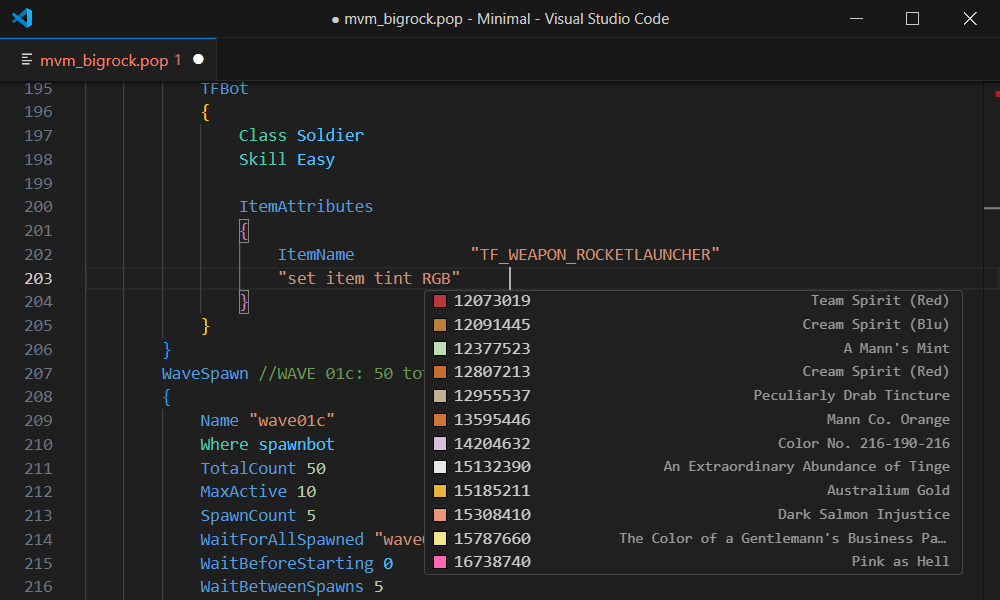Viewport: 1000px width, 600px height.
Task: Select 15787660 Gentlemann's Business Pants suggestion
Action: (x=693, y=538)
